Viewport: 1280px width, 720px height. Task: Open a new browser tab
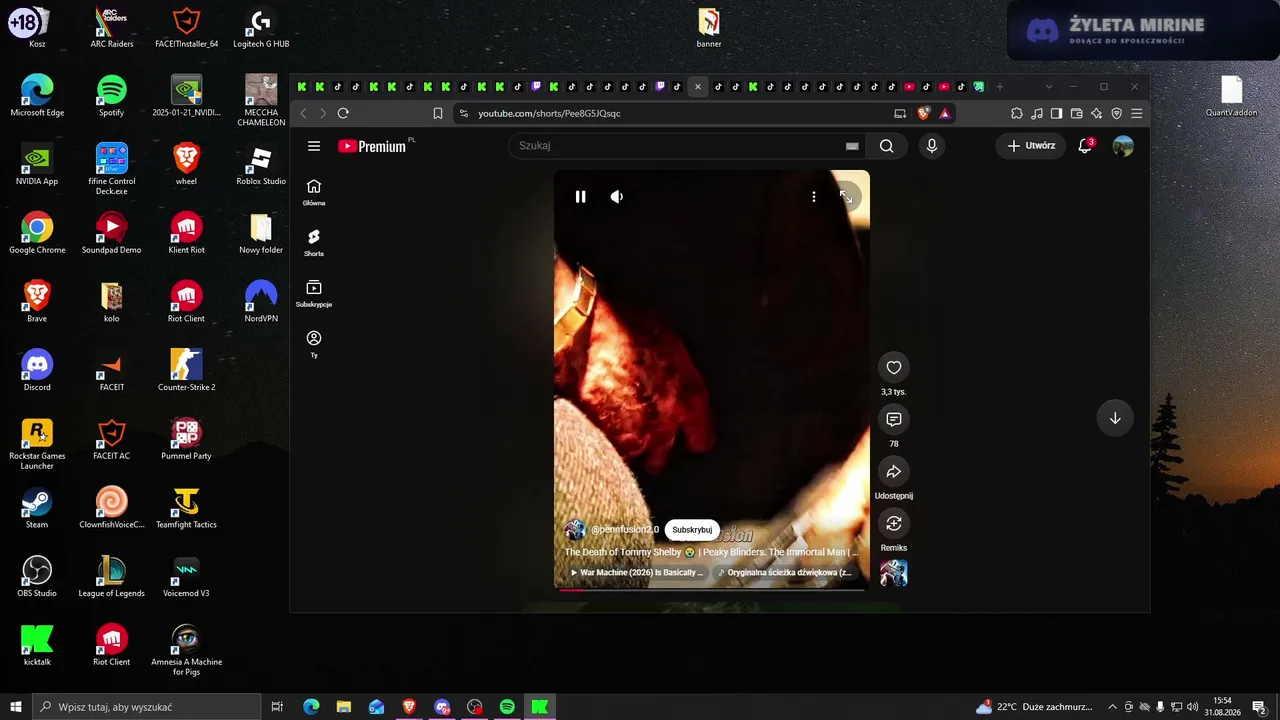[x=999, y=87]
